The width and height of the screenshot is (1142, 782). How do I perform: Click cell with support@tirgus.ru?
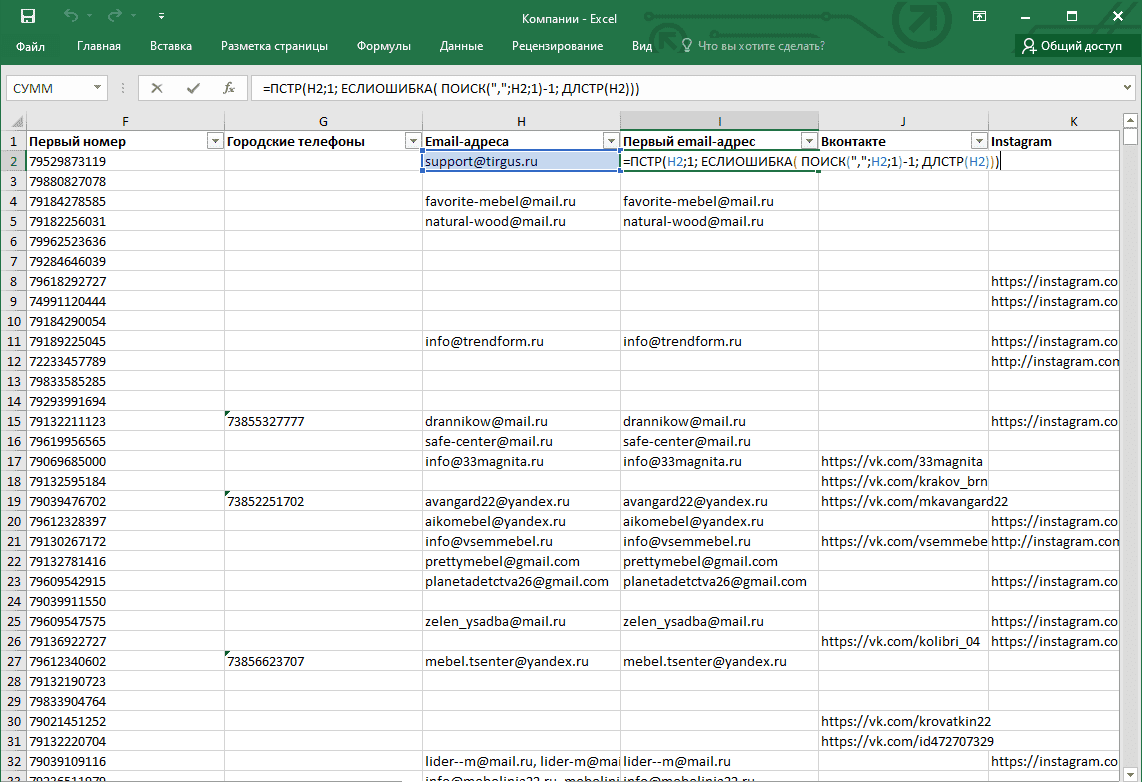(521, 161)
